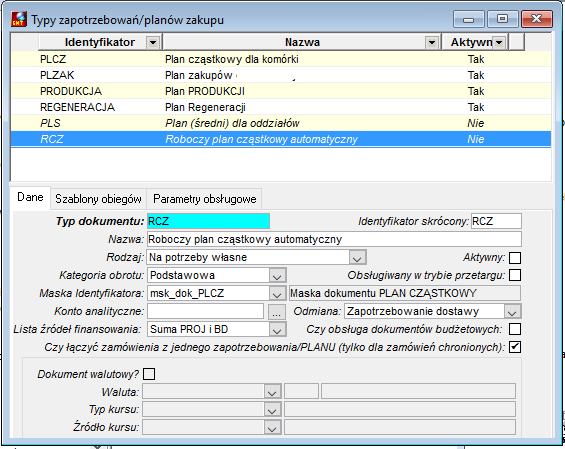Toggle the Aktywny checkbox
Image resolution: width=565 pixels, height=449 pixels.
click(x=515, y=258)
